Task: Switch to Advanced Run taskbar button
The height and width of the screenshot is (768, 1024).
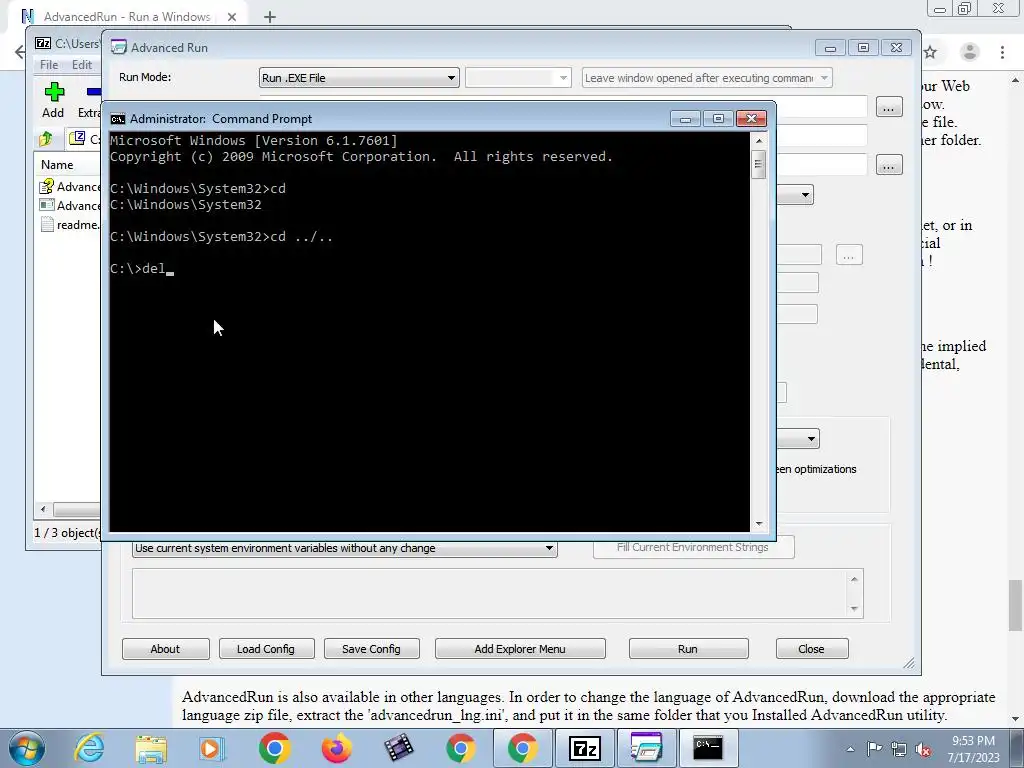Action: [x=647, y=748]
